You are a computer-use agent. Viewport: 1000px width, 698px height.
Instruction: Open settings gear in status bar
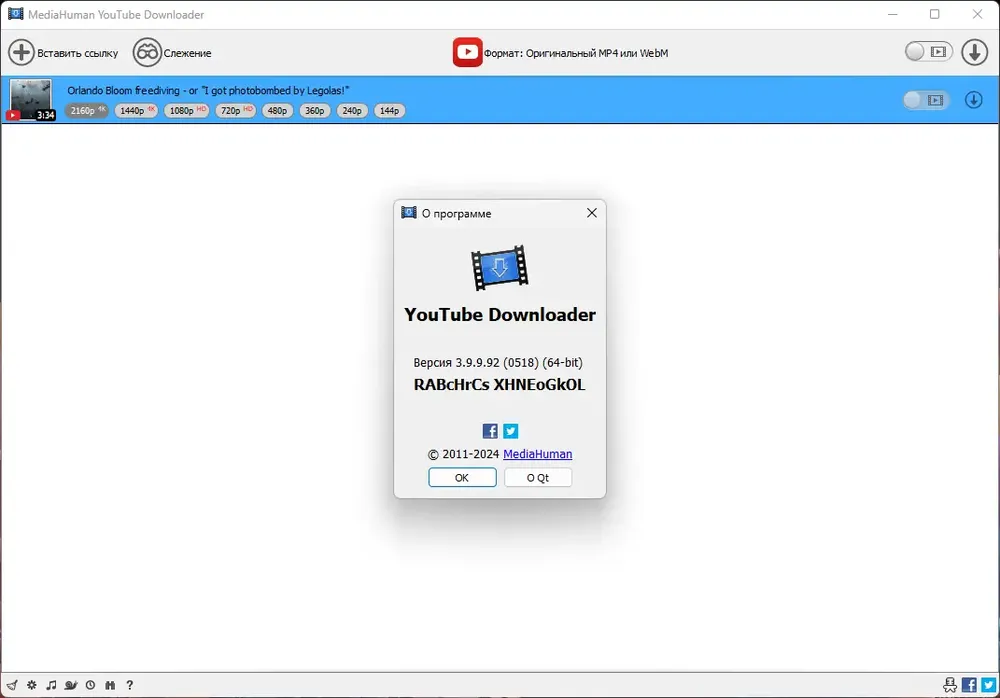(x=32, y=685)
